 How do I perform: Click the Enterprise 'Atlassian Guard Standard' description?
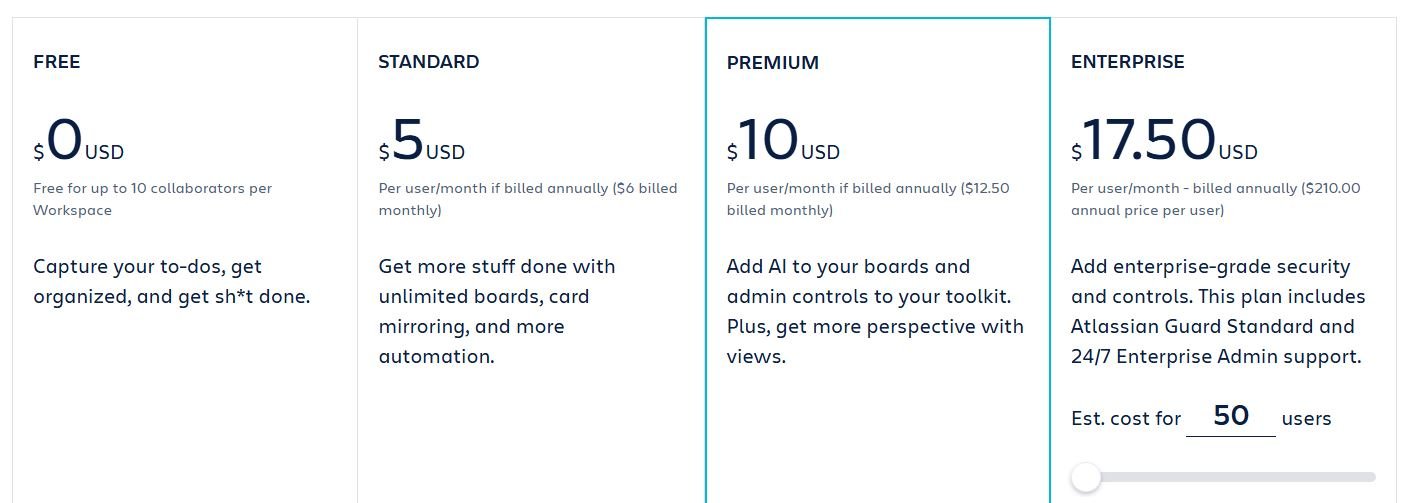coord(1218,312)
